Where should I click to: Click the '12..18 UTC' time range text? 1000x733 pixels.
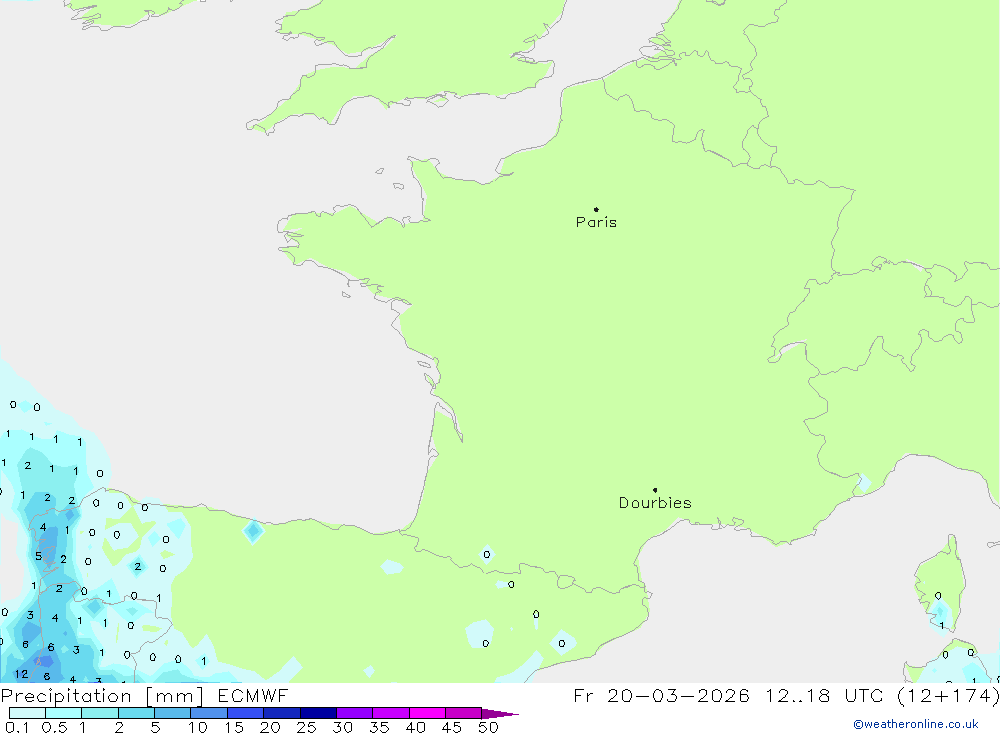coord(826,695)
